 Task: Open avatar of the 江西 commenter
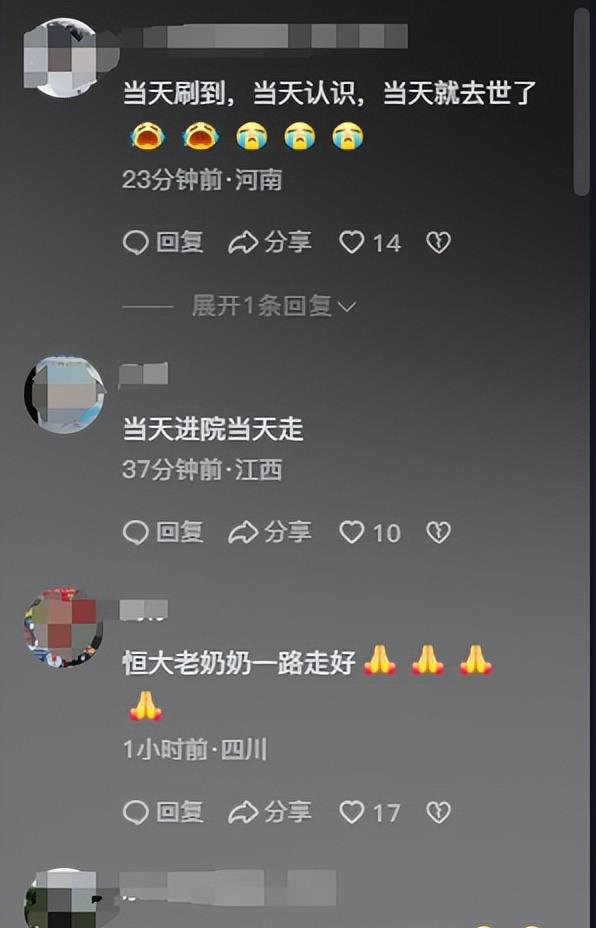coord(65,394)
